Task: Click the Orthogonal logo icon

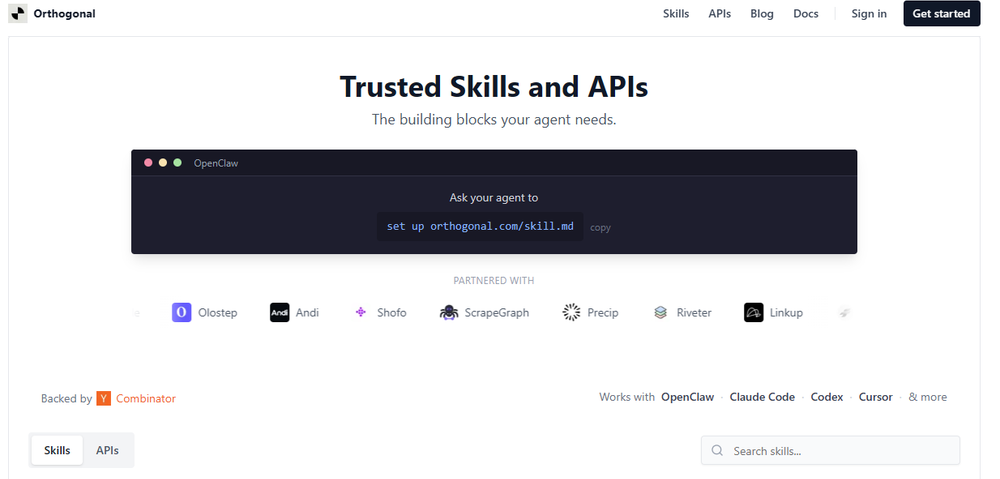Action: coord(18,14)
